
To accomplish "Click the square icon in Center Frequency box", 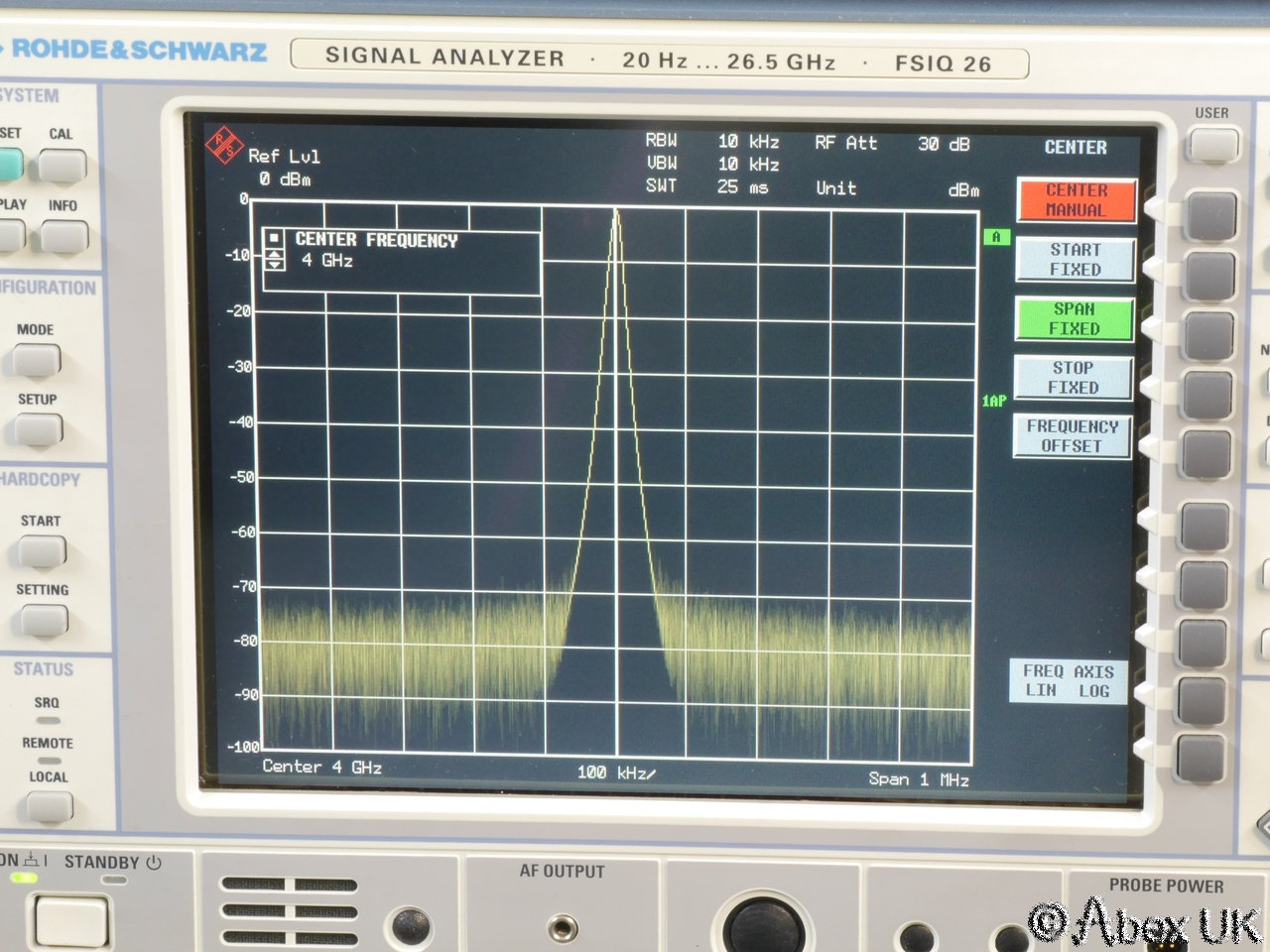I will pos(275,239).
